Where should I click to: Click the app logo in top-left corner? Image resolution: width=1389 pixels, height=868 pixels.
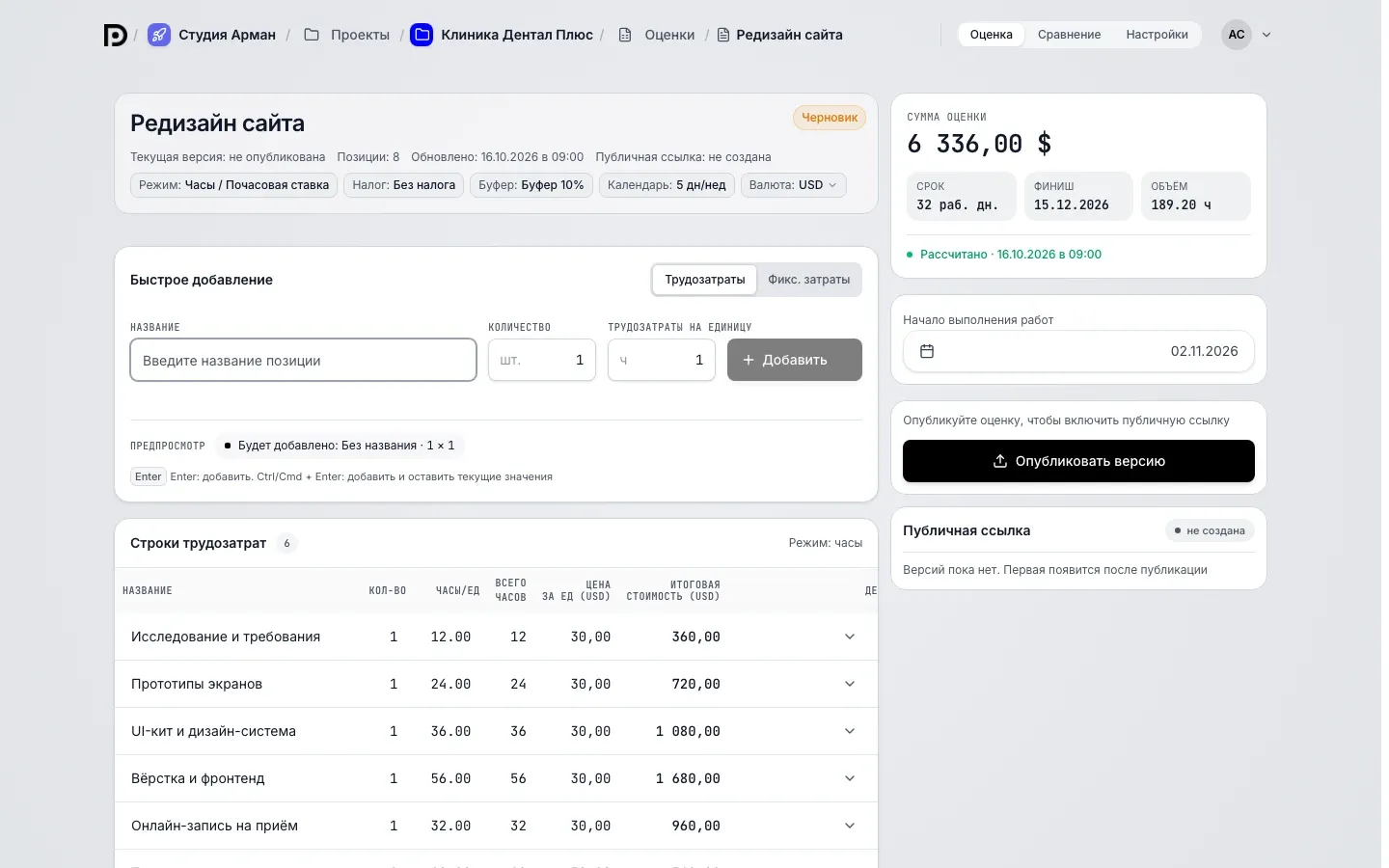(116, 35)
